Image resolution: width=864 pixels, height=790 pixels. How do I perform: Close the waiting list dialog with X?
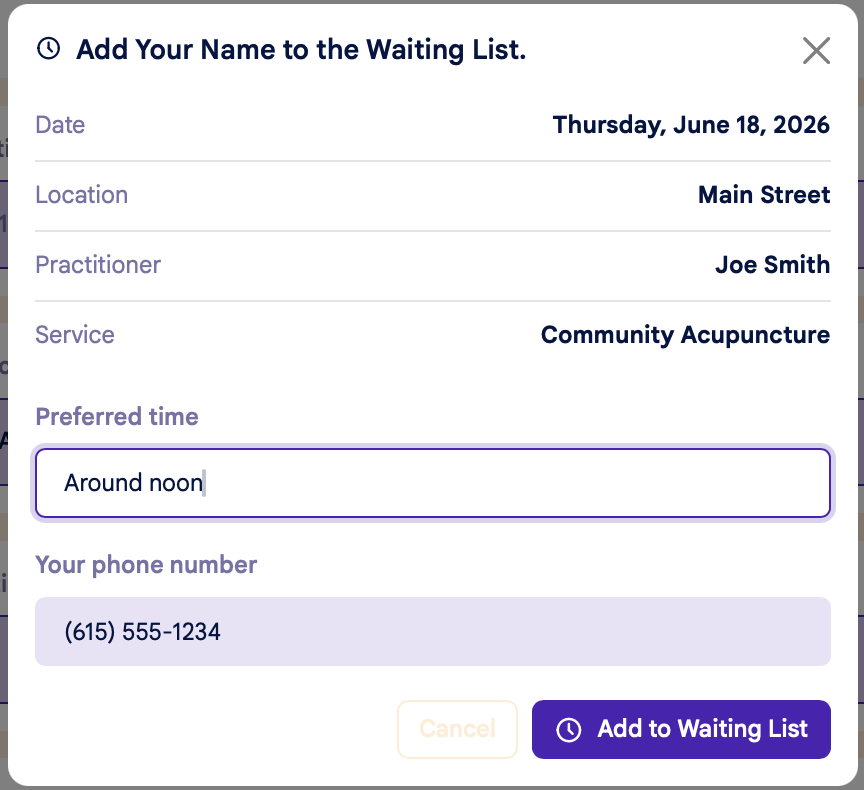pyautogui.click(x=816, y=51)
